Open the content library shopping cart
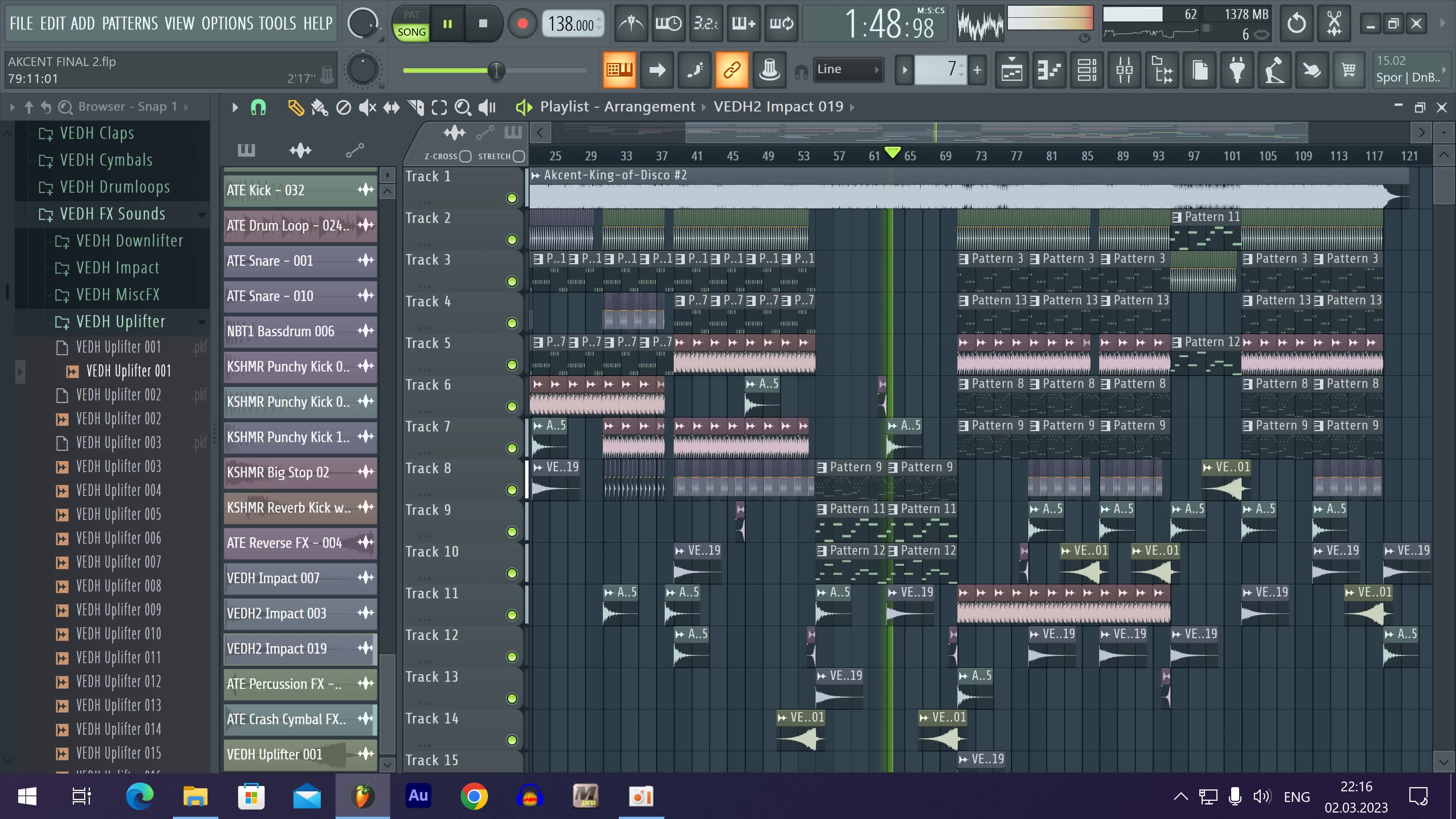Screen dimensions: 1456x819 [1349, 70]
